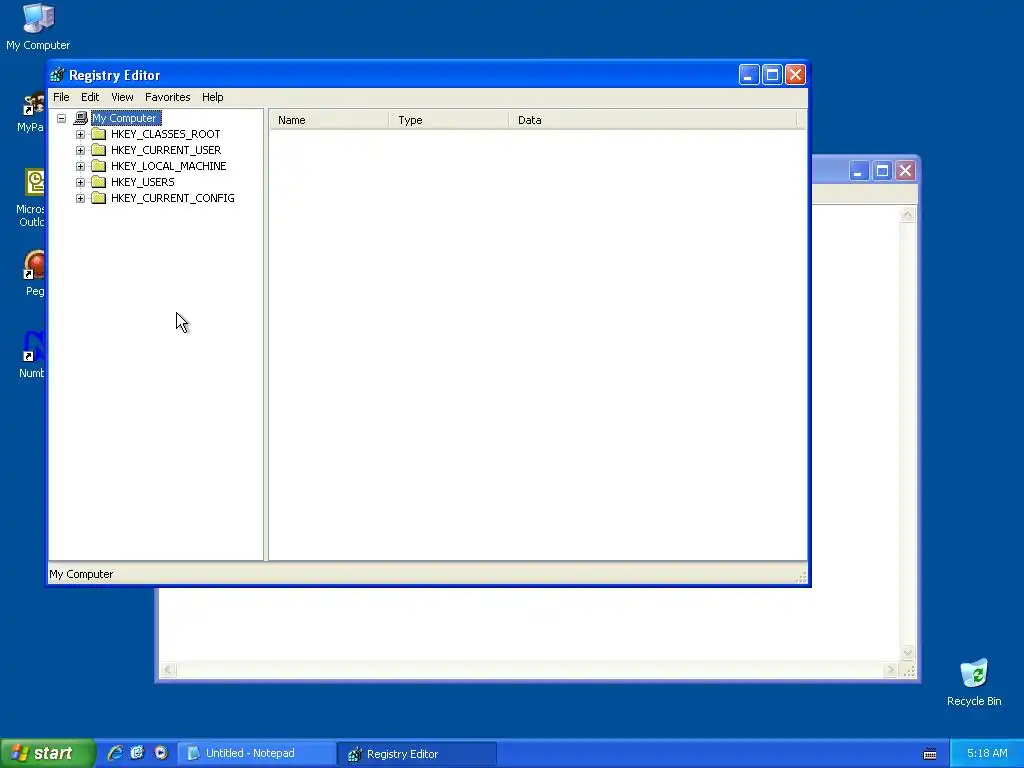Click the Type column header

[449, 120]
